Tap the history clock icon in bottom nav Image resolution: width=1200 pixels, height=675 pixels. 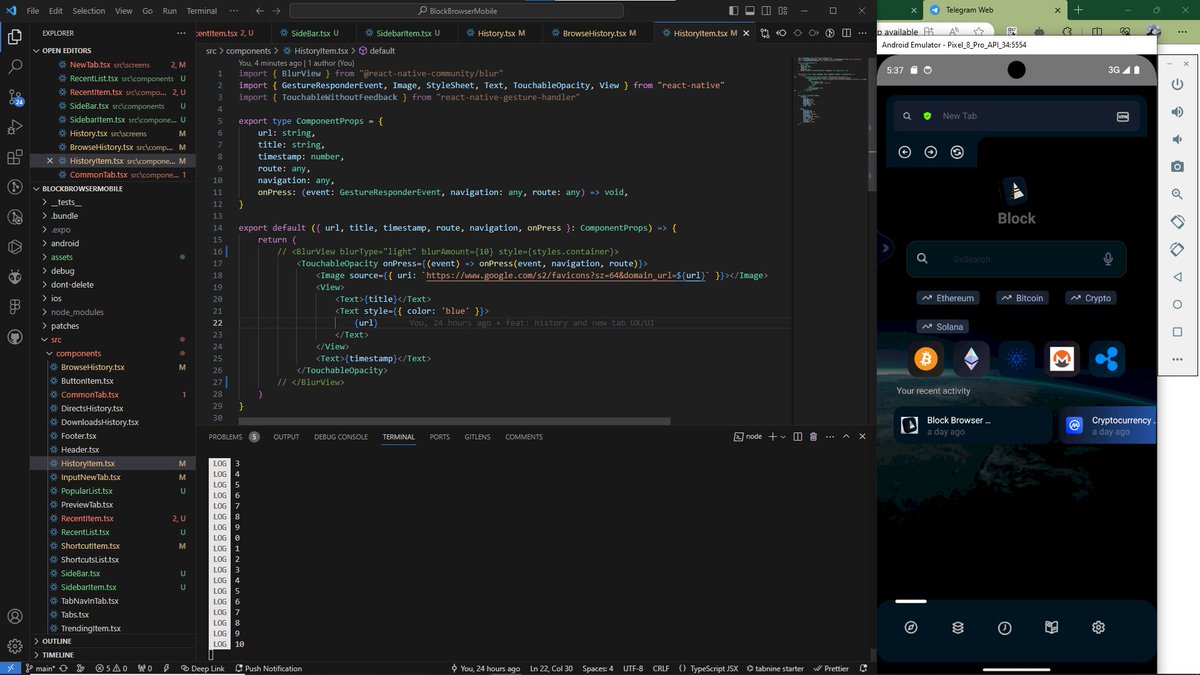click(1005, 628)
